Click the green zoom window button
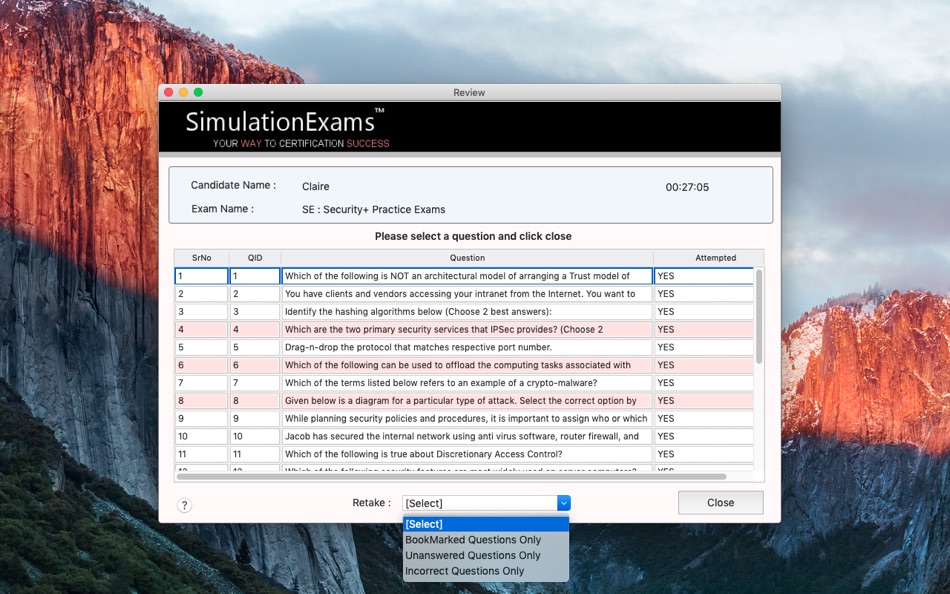Image resolution: width=950 pixels, height=594 pixels. coord(198,92)
